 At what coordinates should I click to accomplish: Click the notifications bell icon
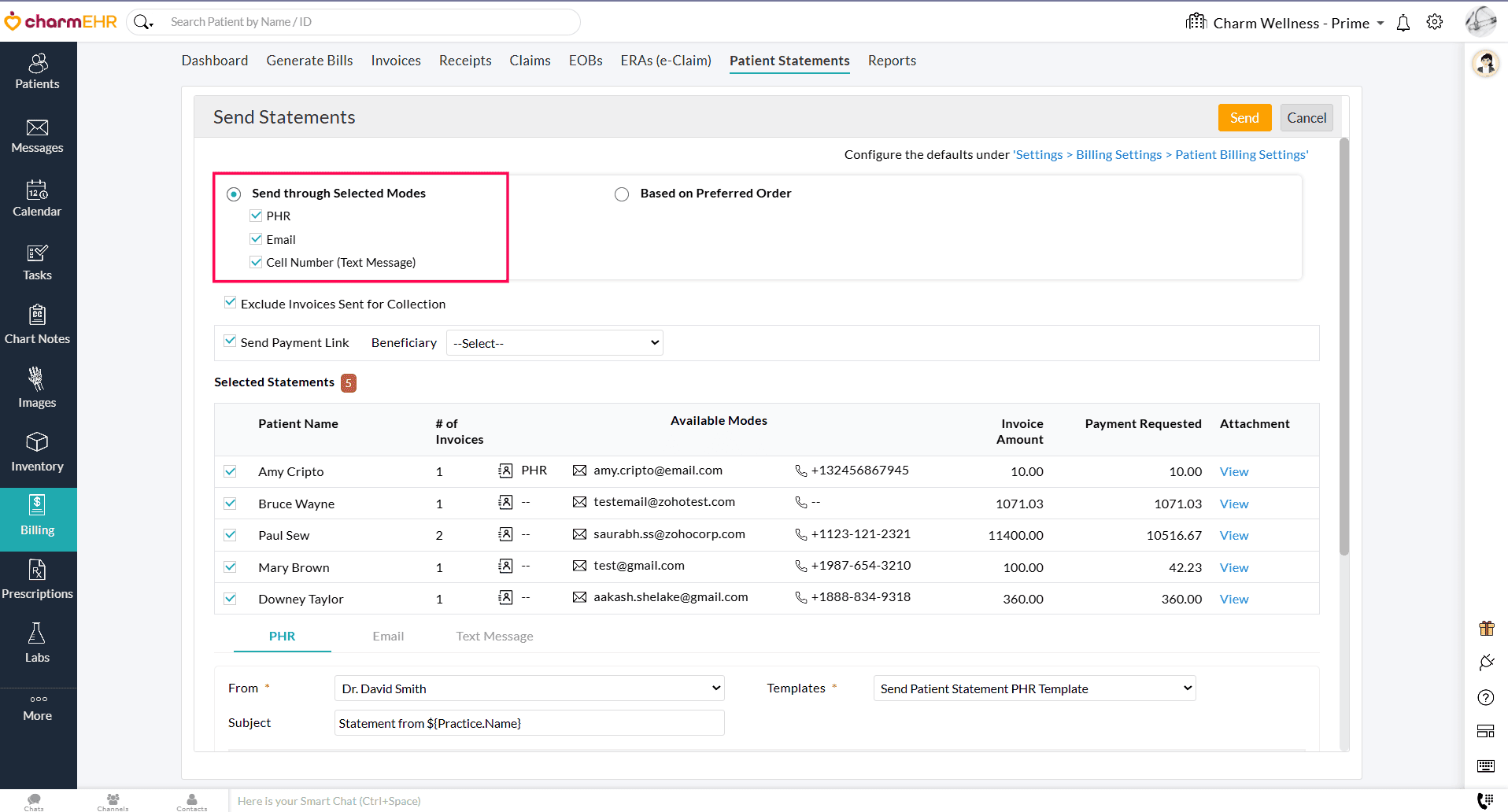coord(1403,23)
